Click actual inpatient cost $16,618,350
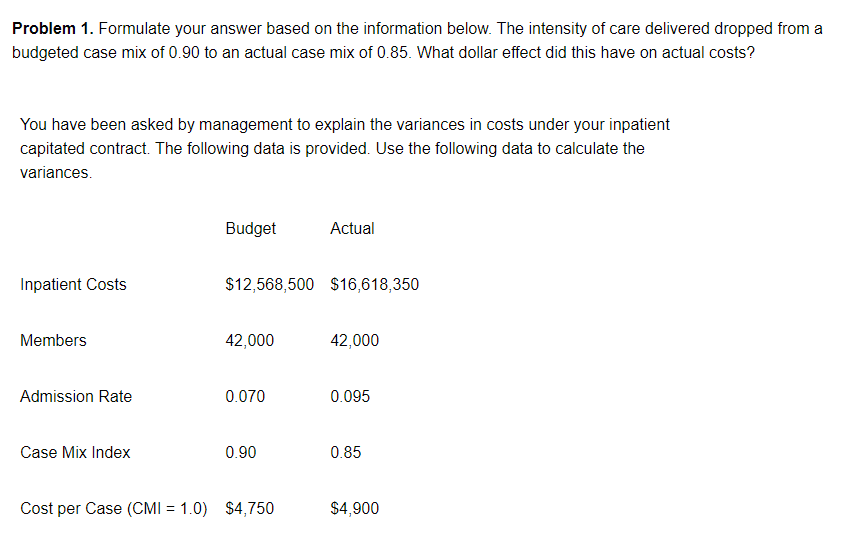 click(x=375, y=284)
